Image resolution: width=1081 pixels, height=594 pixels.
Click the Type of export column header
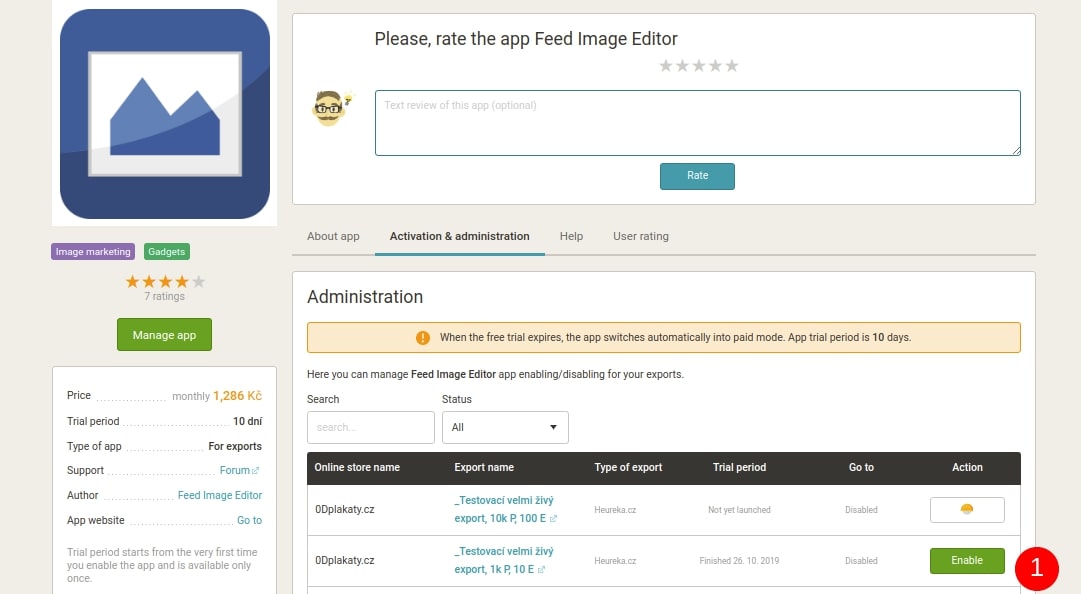(628, 467)
